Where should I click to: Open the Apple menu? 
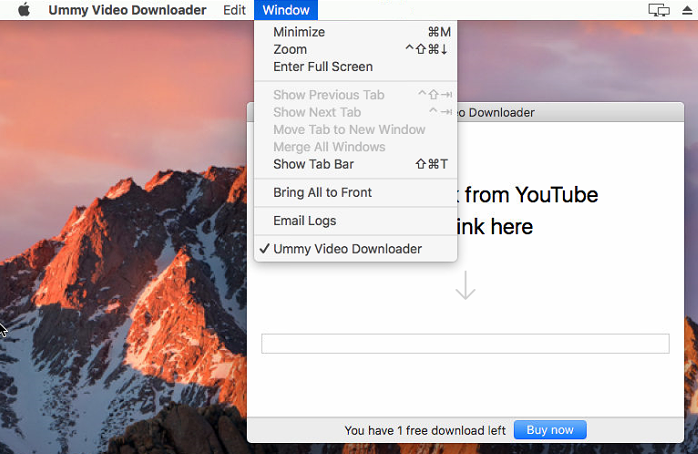24,10
